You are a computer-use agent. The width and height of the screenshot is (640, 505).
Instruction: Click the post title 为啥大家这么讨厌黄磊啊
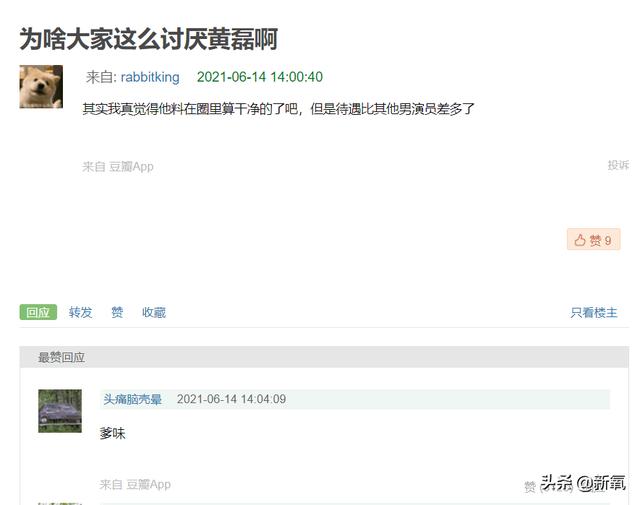149,39
